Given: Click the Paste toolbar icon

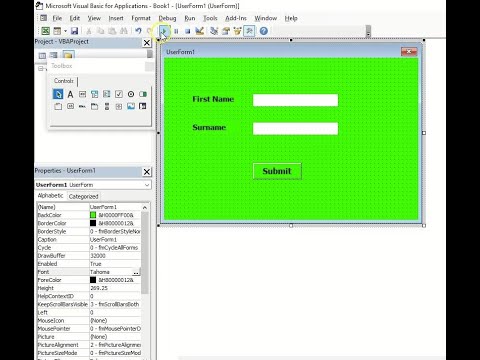Looking at the screenshot, I should coord(112,31).
